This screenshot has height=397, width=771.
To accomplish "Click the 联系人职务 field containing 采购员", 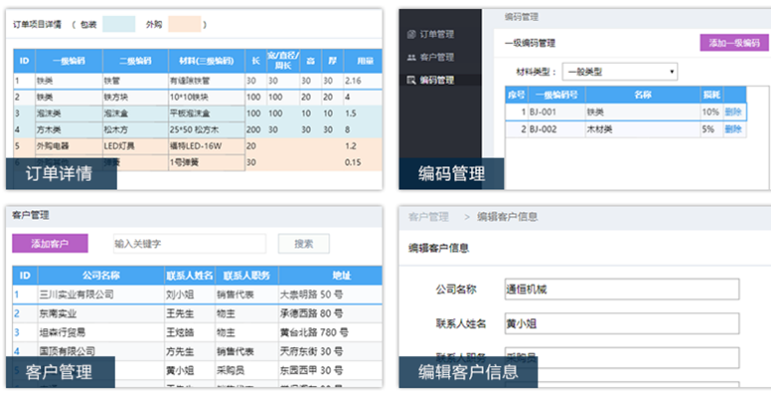I will [x=622, y=358].
